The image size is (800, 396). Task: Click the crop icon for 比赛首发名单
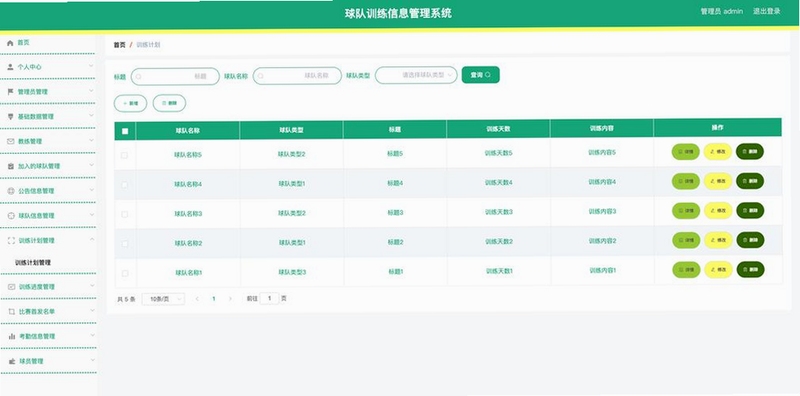click(12, 311)
